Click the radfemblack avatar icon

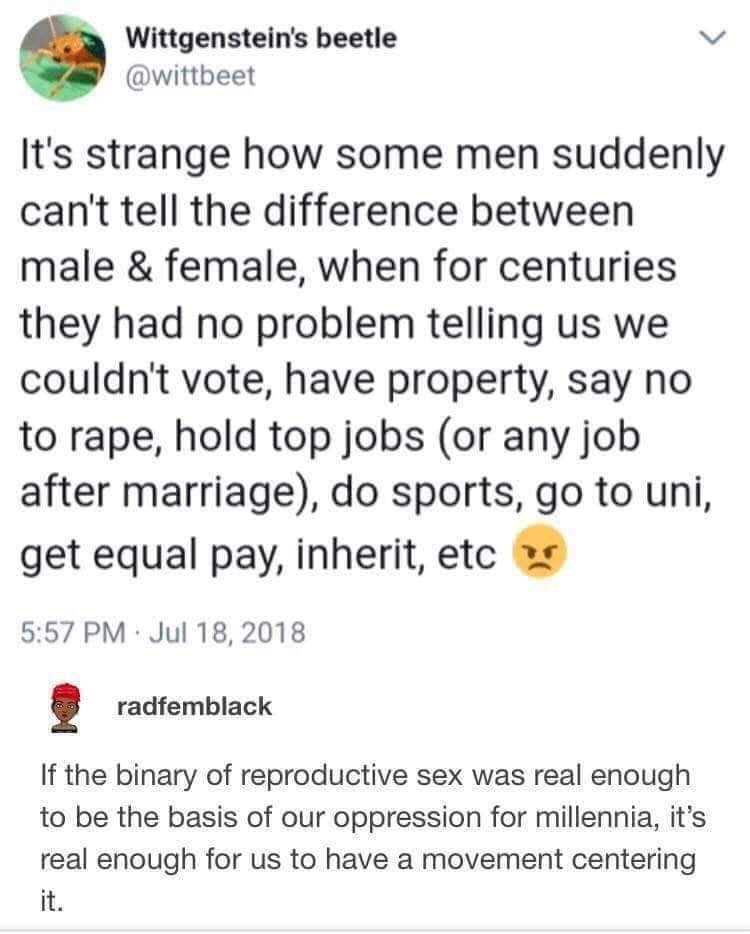[67, 707]
